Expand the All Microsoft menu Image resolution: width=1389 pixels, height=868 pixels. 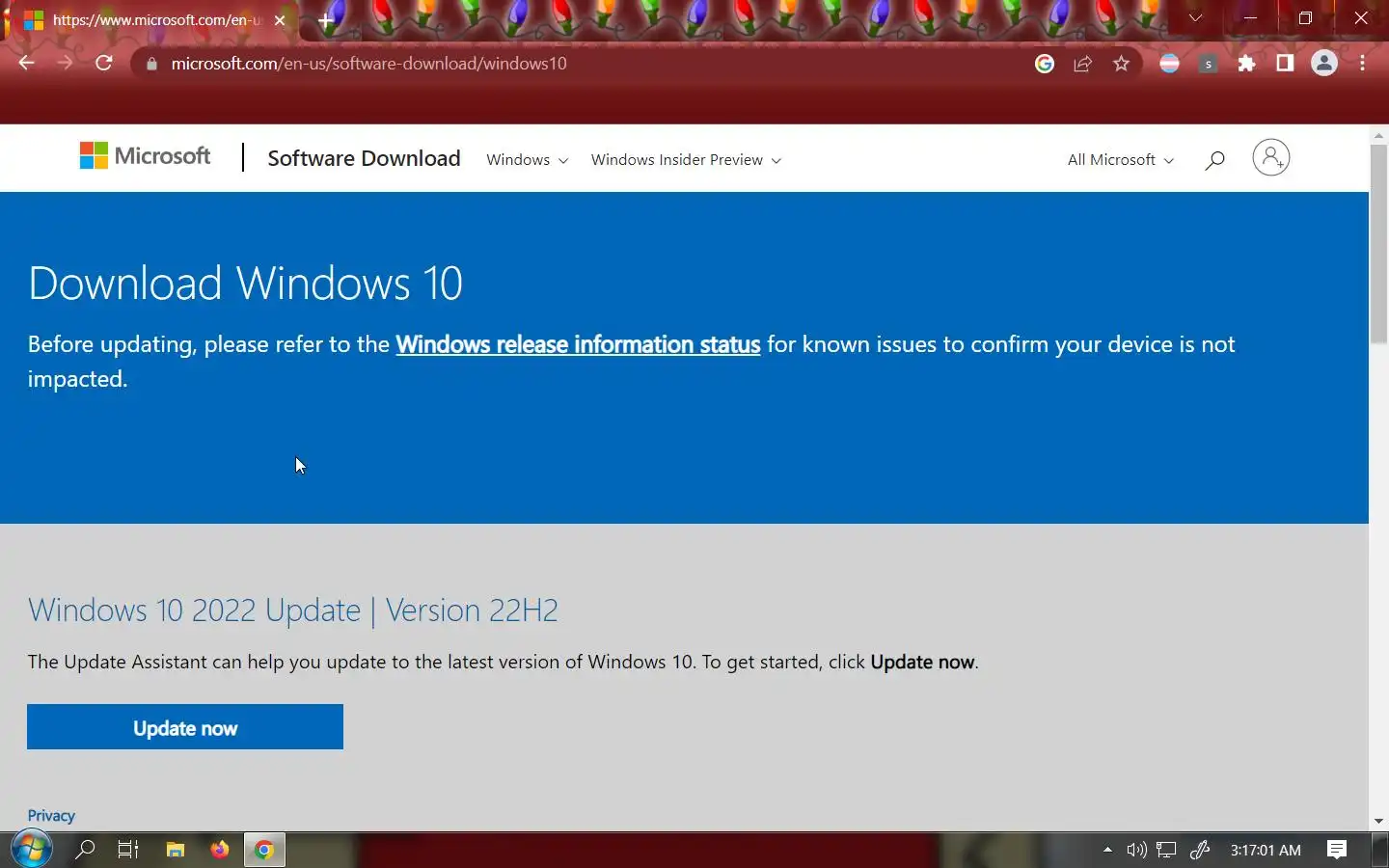[1120, 160]
